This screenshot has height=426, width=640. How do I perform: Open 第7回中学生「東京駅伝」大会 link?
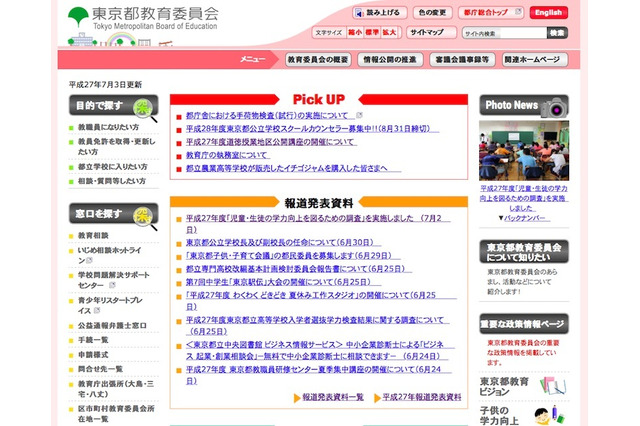[283, 282]
